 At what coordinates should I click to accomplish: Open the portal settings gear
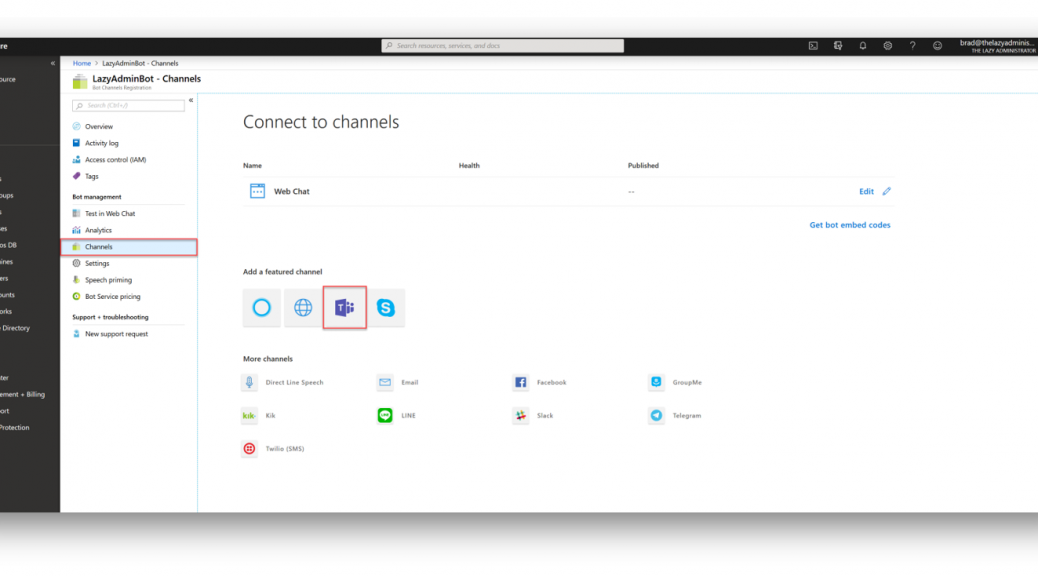point(888,46)
